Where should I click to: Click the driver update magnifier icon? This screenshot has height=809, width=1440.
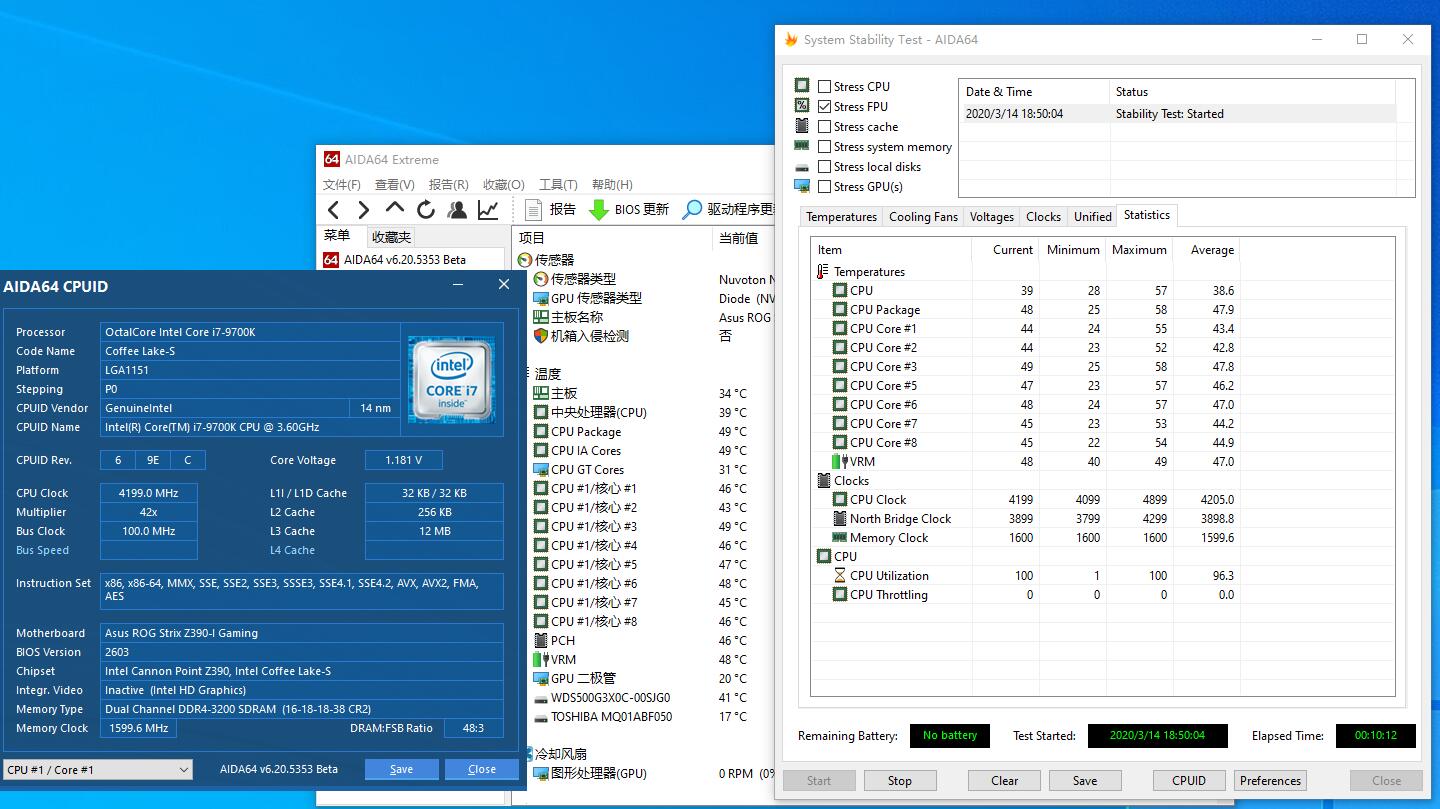coord(692,210)
